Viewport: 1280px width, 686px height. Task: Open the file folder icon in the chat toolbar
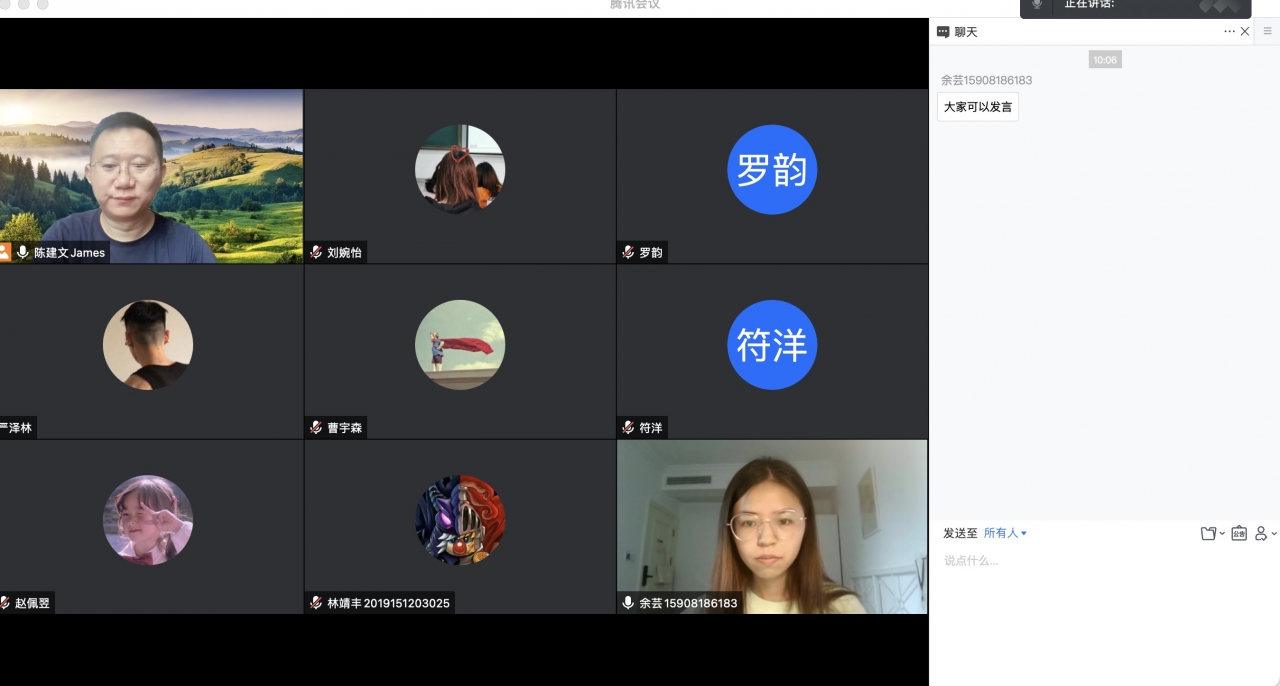coord(1208,533)
